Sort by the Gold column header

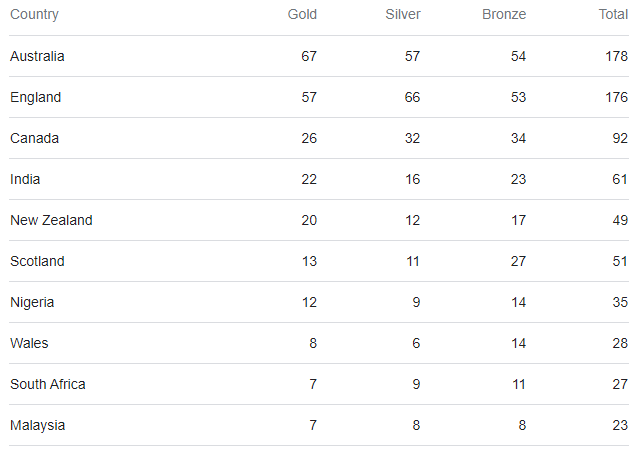click(x=302, y=15)
